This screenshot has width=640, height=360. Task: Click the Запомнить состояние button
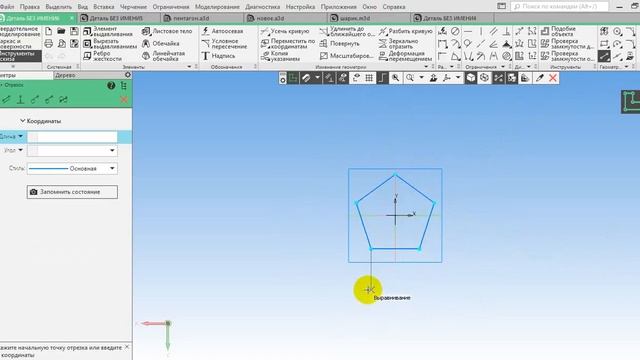(72, 192)
